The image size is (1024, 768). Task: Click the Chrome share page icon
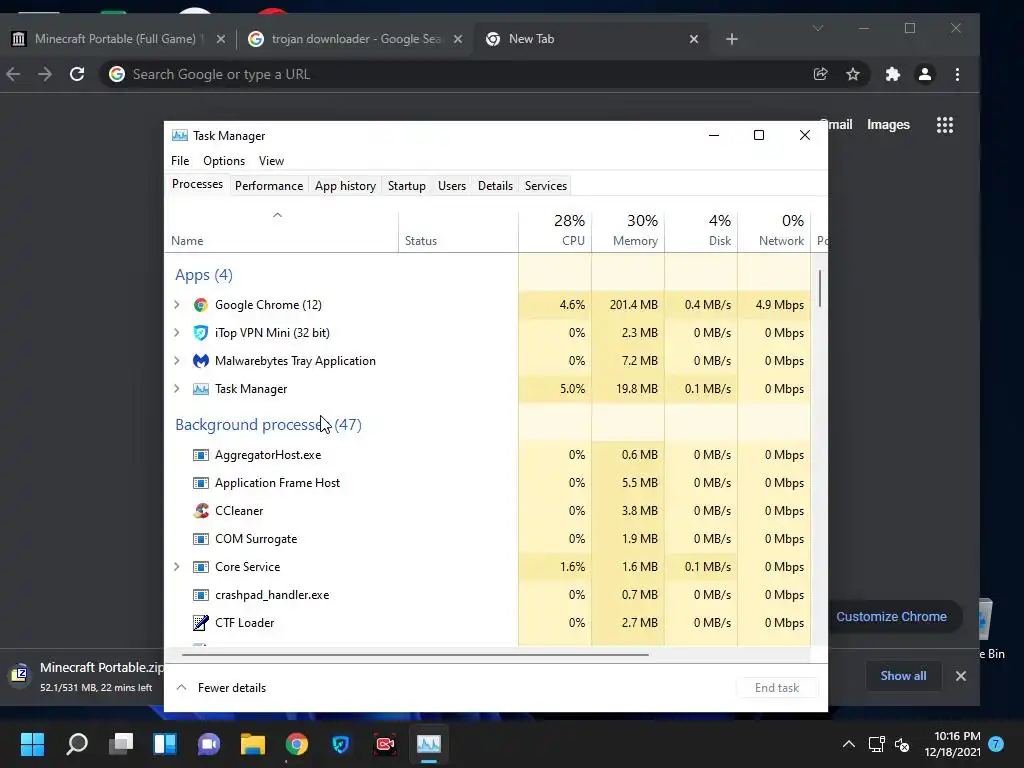[x=821, y=74]
